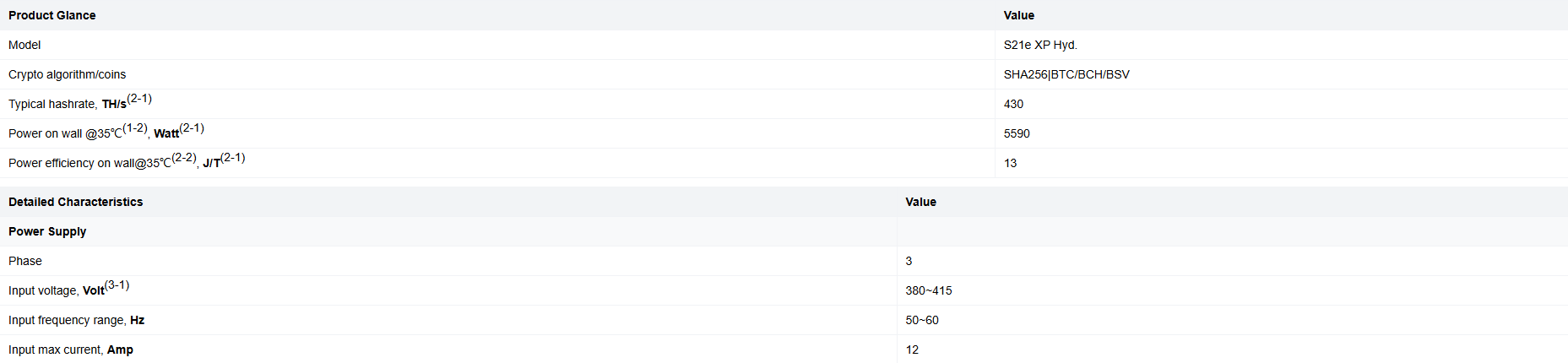Click the "Detailed Characteristics" table header
This screenshot has width=1568, height=363.
[76, 202]
